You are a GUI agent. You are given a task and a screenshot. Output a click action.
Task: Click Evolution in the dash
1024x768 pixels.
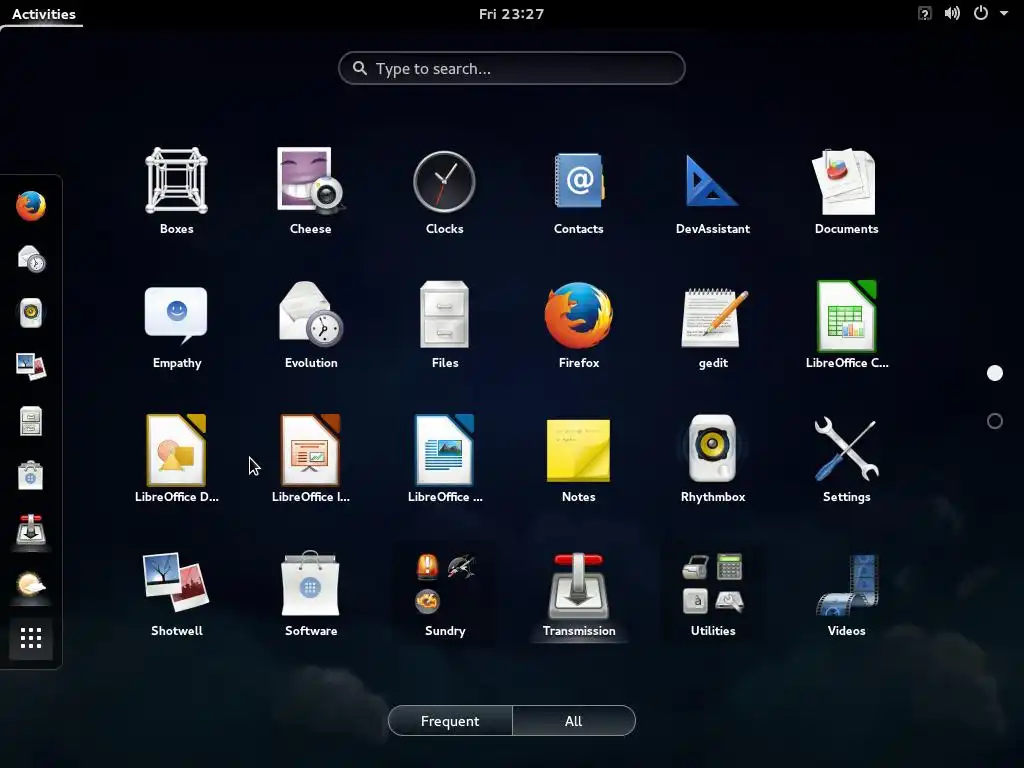pyautogui.click(x=31, y=259)
